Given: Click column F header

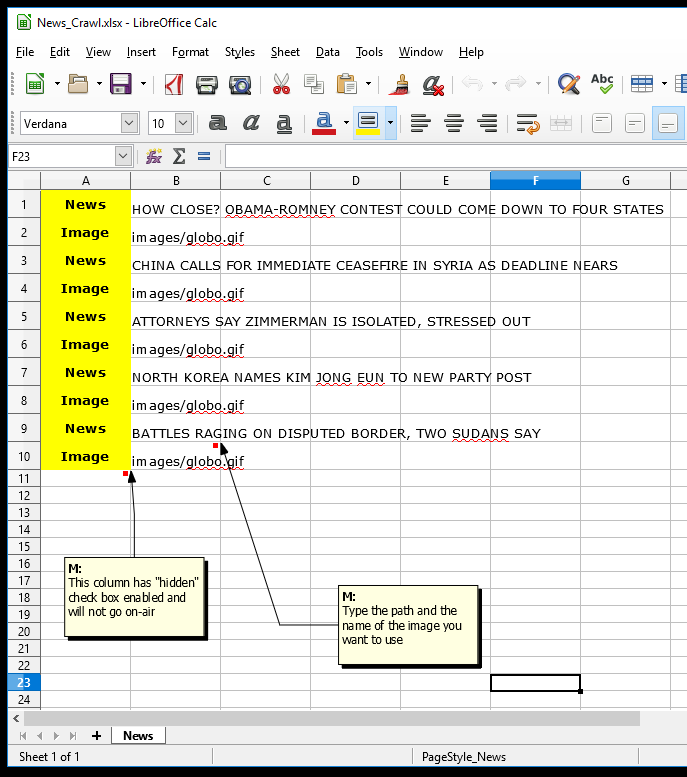Looking at the screenshot, I should (535, 180).
